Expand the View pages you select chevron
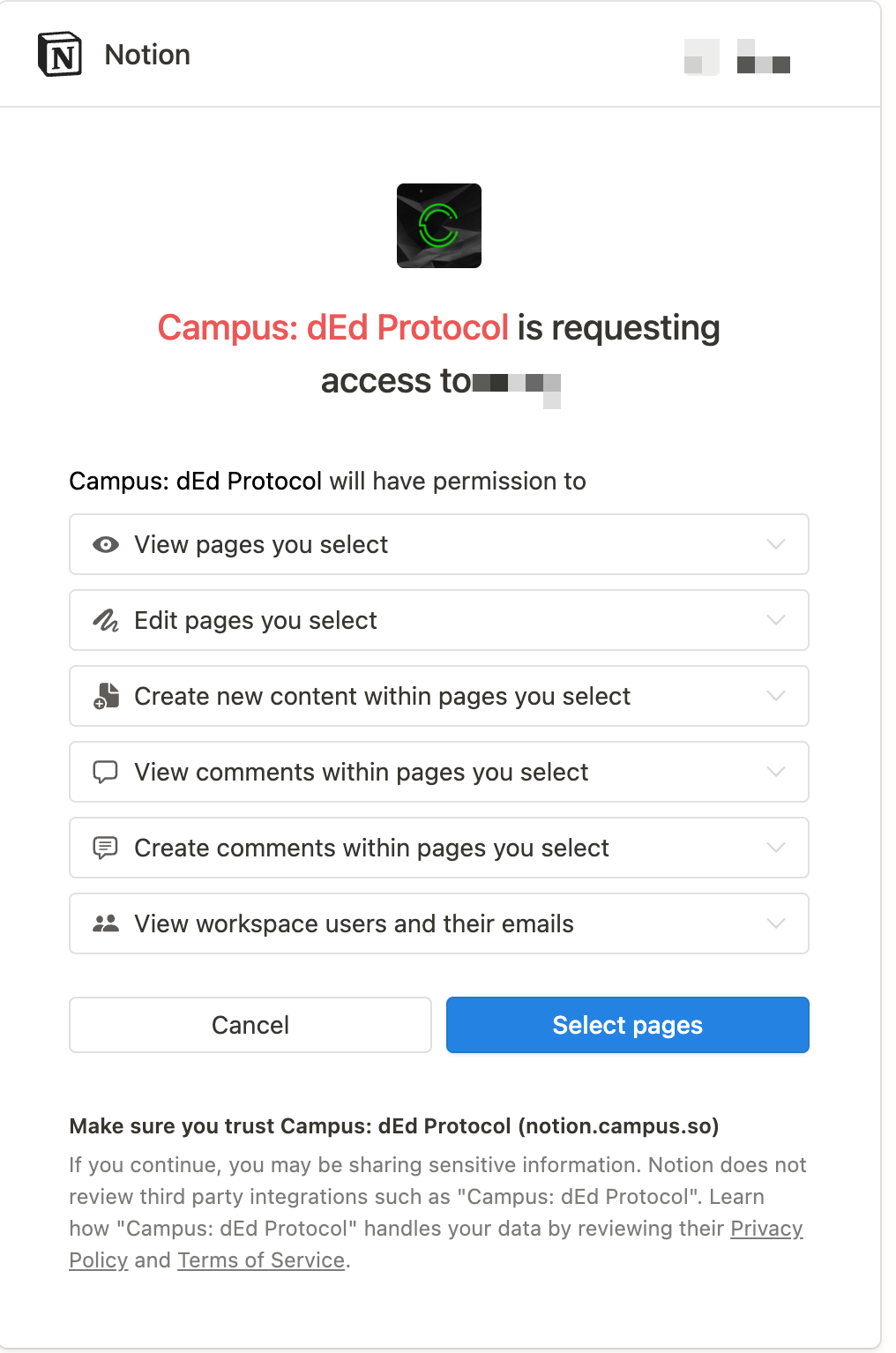The image size is (896, 1353). [776, 544]
